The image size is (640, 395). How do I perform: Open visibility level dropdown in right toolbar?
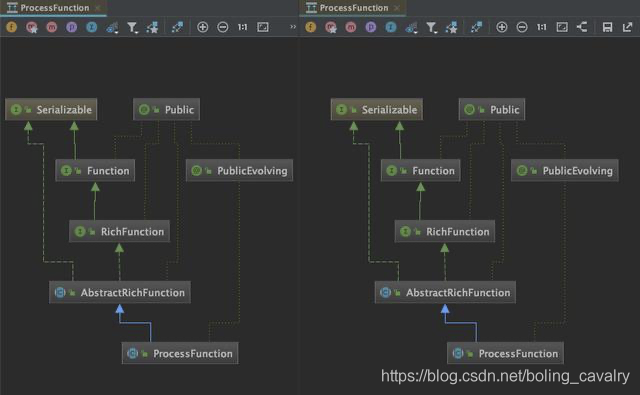pyautogui.click(x=411, y=27)
